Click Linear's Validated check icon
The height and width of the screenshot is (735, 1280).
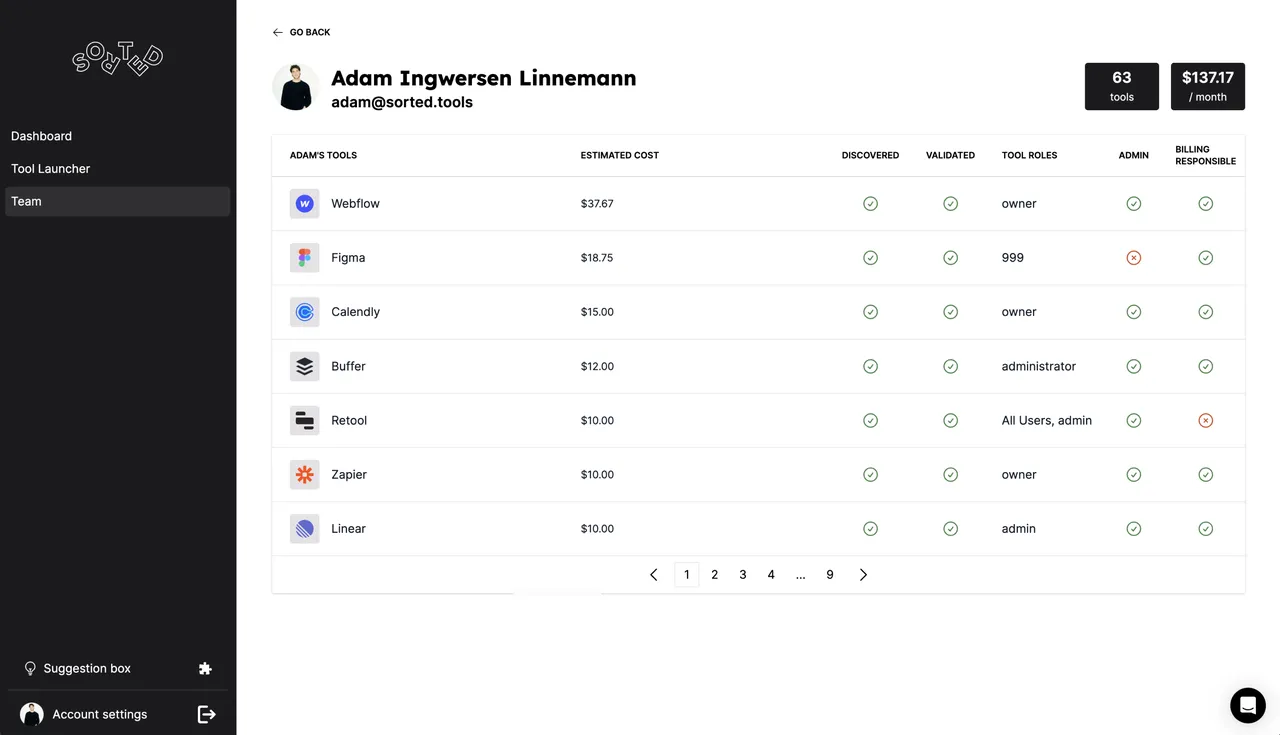click(x=950, y=528)
